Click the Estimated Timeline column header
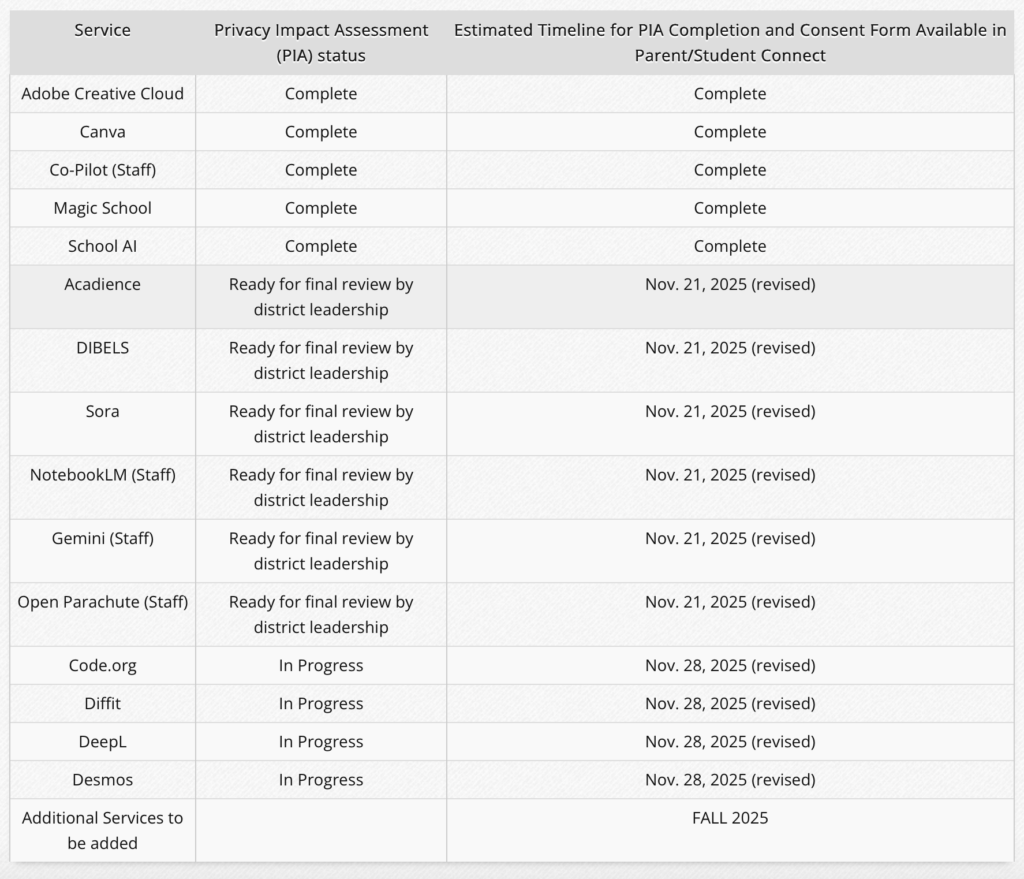The height and width of the screenshot is (879, 1024). click(x=730, y=43)
